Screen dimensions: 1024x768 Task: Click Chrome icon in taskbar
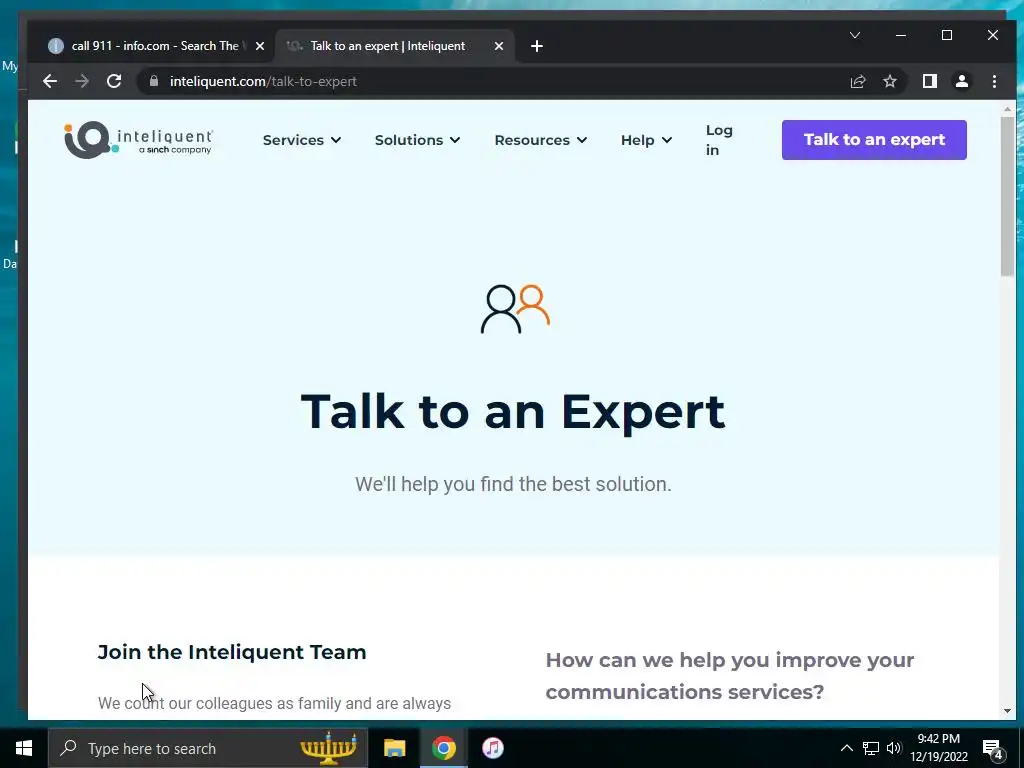[443, 748]
